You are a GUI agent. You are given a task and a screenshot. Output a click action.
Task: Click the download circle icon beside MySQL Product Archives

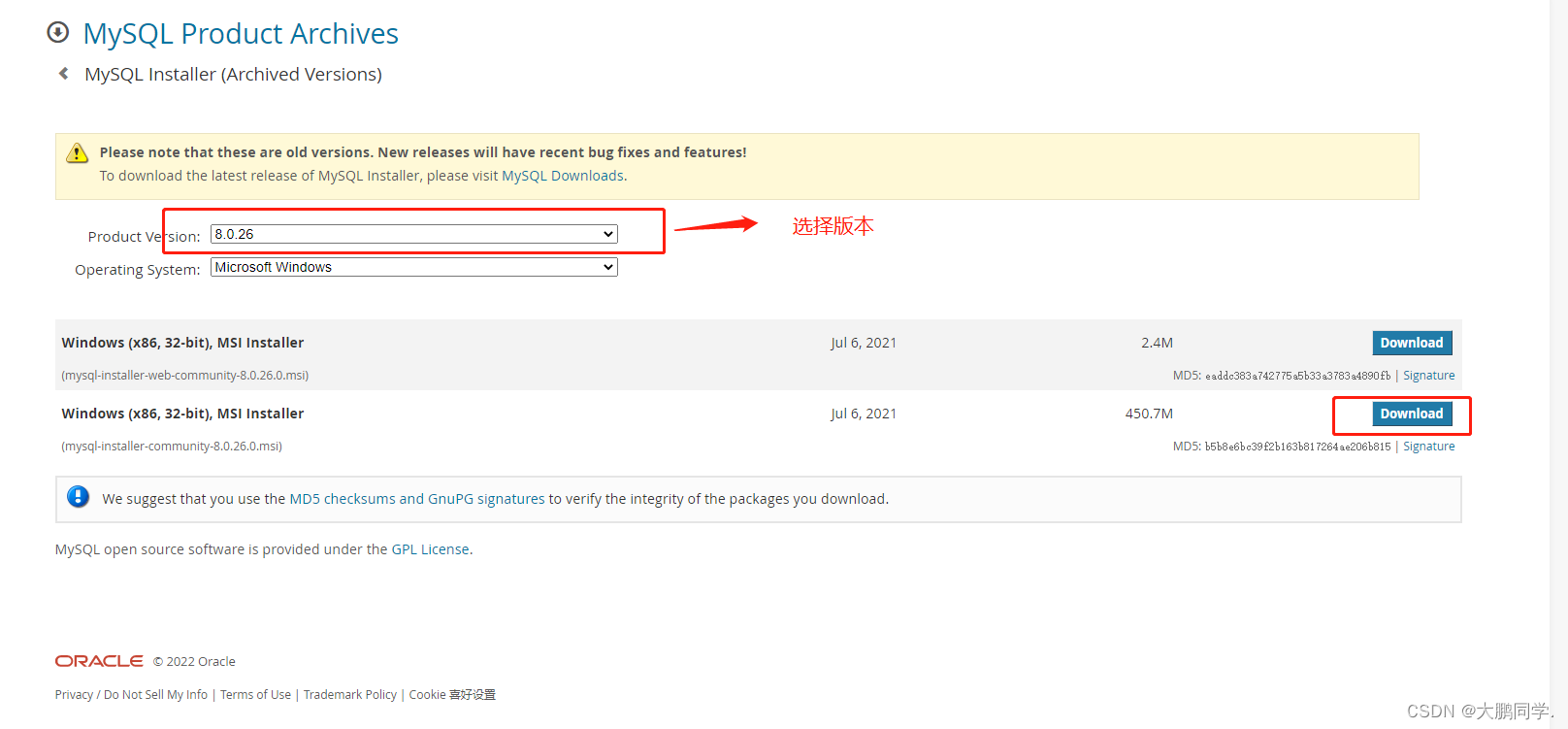pyautogui.click(x=58, y=33)
